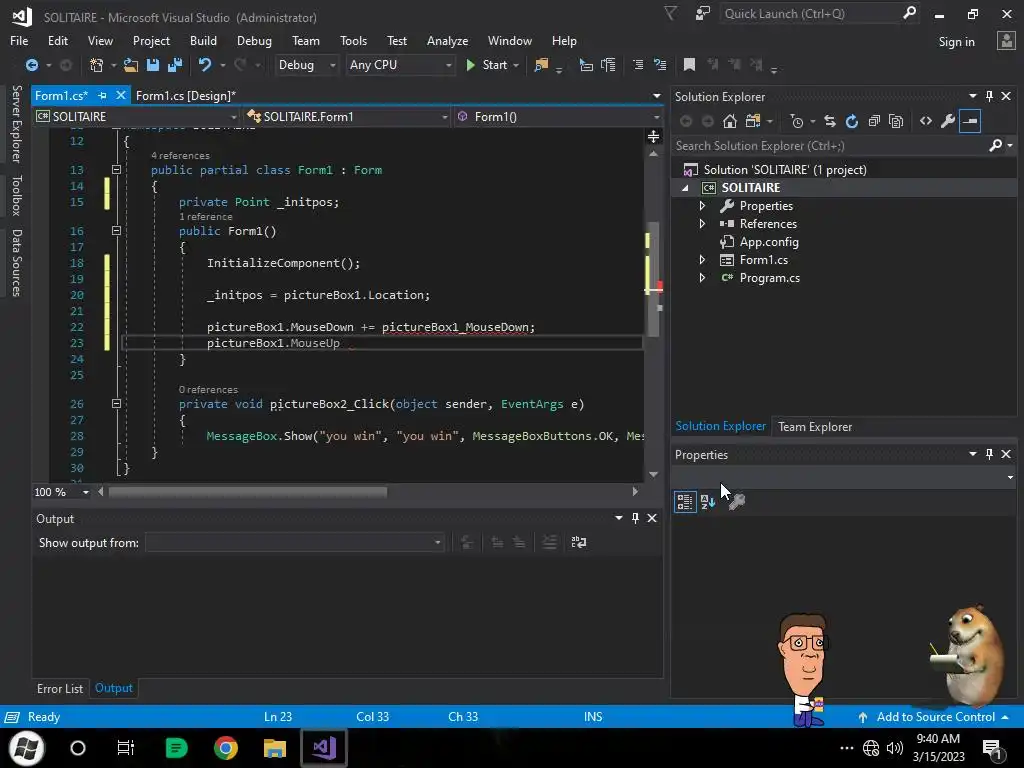
Task: Toggle a bookmark with the Bookmark icon
Action: point(689,65)
